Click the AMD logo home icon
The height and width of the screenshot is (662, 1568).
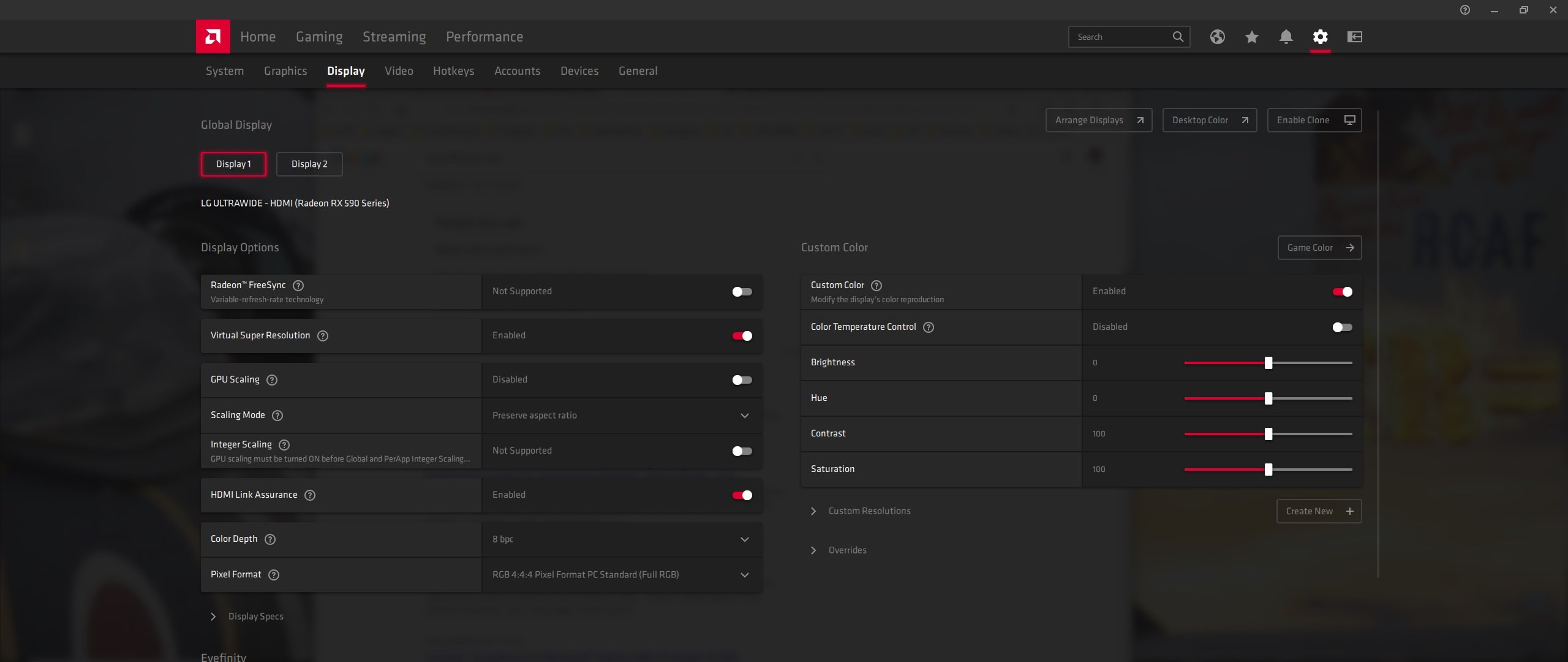click(213, 37)
